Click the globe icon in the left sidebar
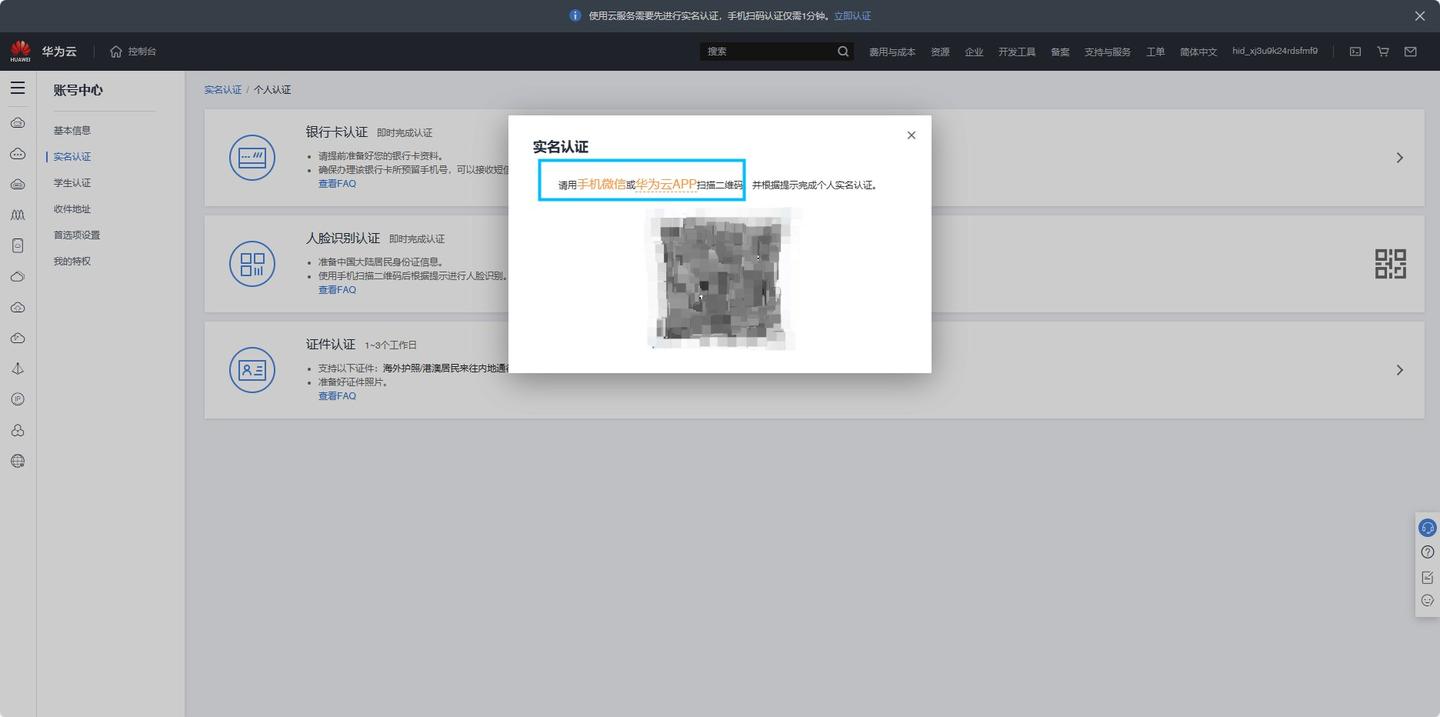Screen dimensions: 1440x717 pos(17,461)
